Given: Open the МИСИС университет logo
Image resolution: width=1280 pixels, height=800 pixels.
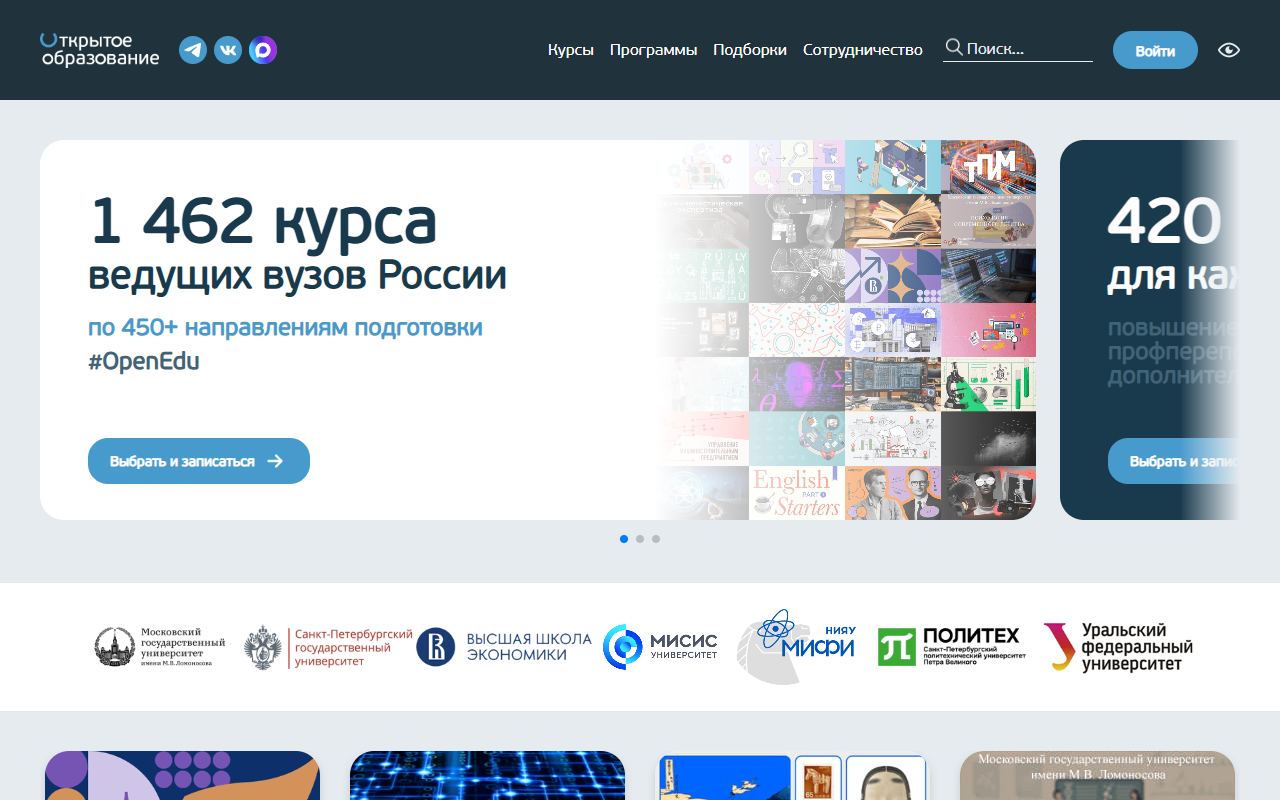Looking at the screenshot, I should (660, 647).
